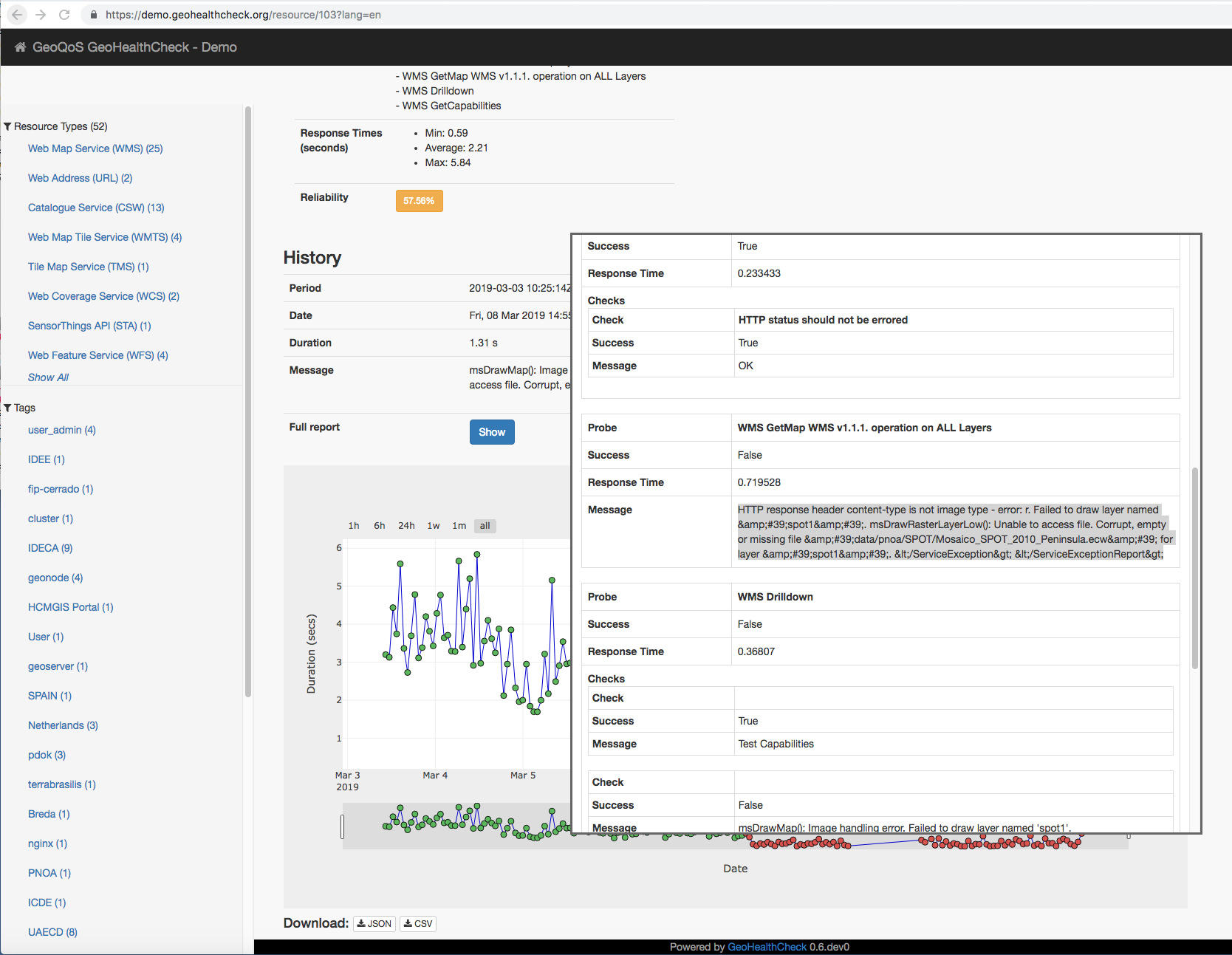The image size is (1232, 955).
Task: Open Web Map Service (WMS) resources
Action: (x=95, y=148)
